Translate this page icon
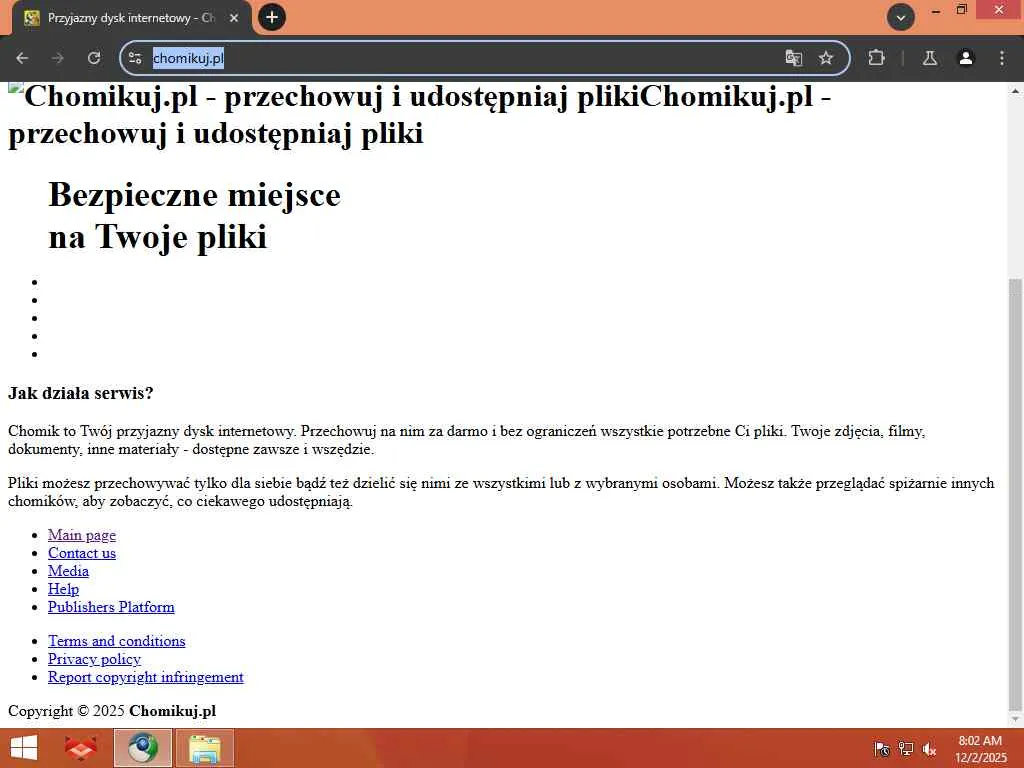The height and width of the screenshot is (768, 1024). (x=793, y=58)
